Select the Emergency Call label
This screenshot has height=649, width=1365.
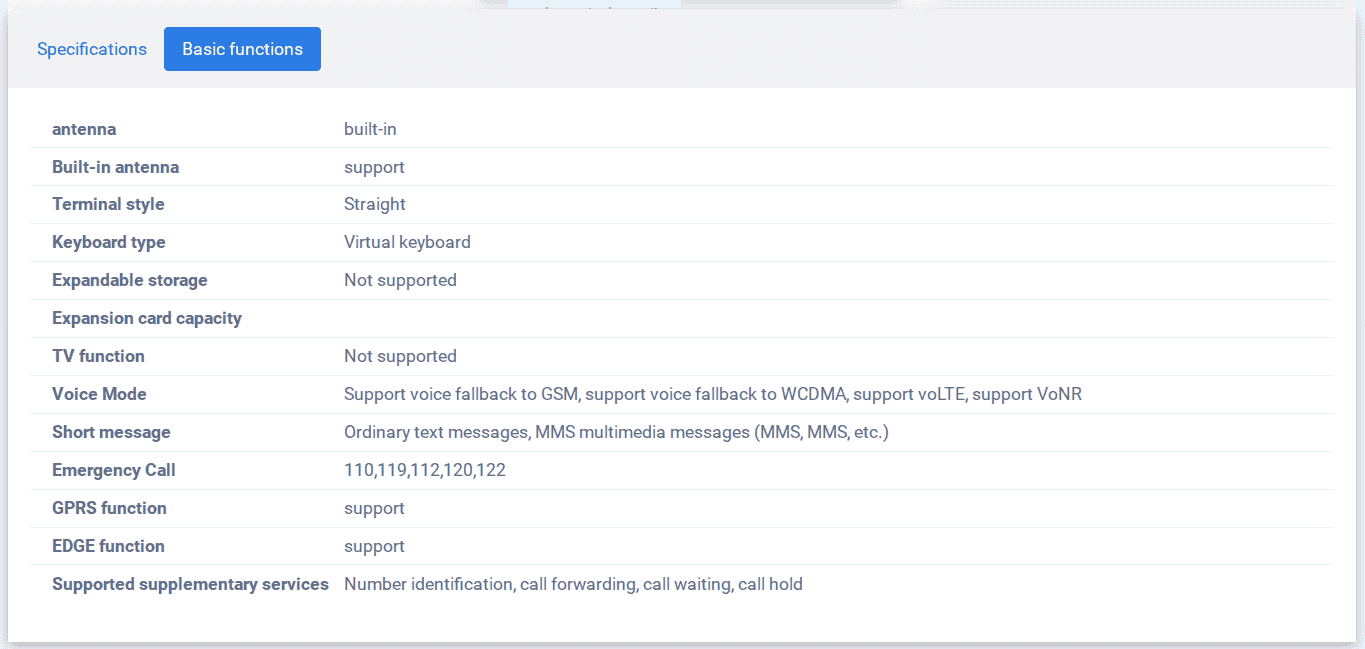[114, 470]
